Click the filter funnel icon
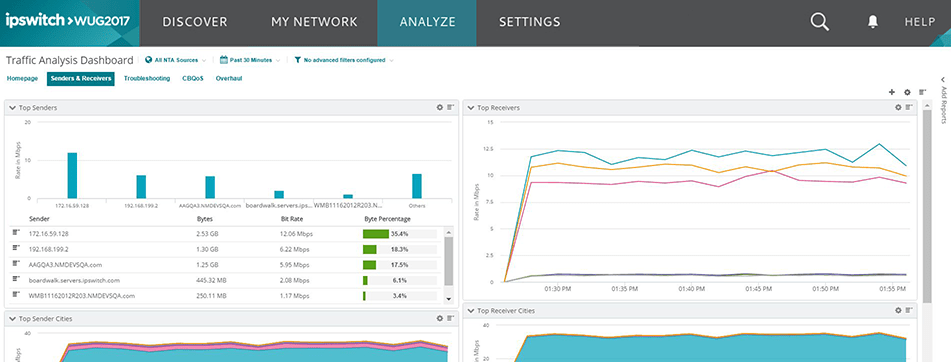 point(298,60)
